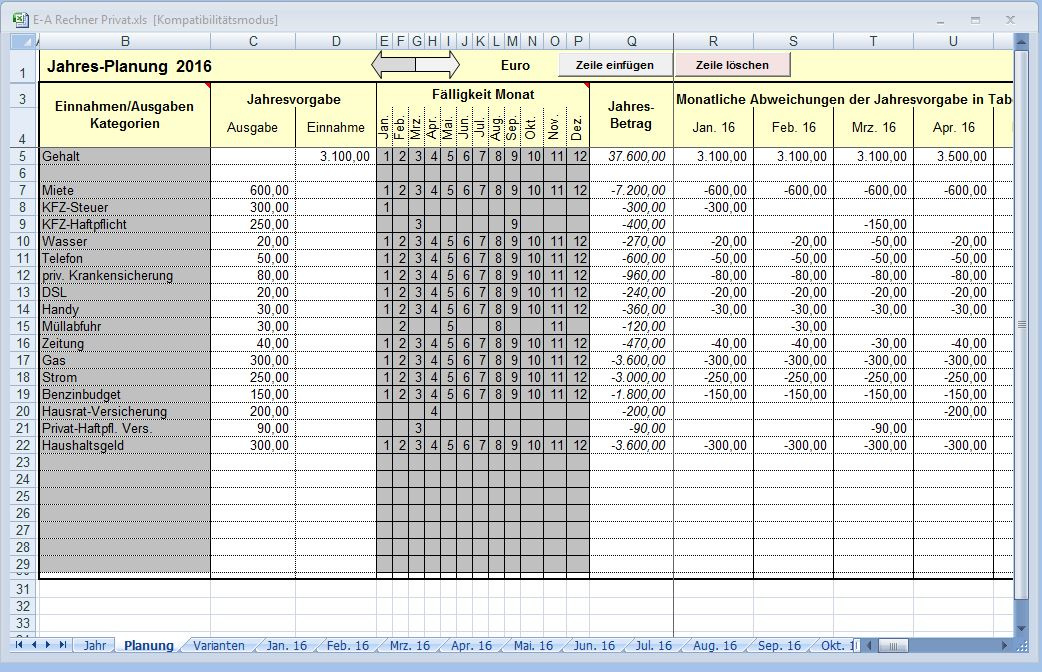Select row 7 header for Miete
Screen dimensions: 1042x672
tap(23, 190)
